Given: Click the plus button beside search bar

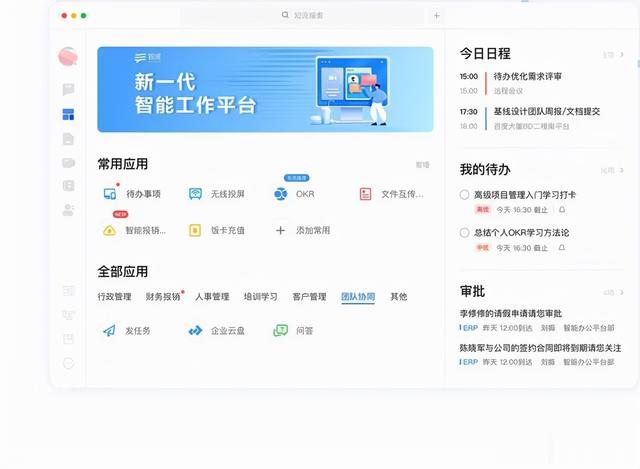Looking at the screenshot, I should 436,16.
